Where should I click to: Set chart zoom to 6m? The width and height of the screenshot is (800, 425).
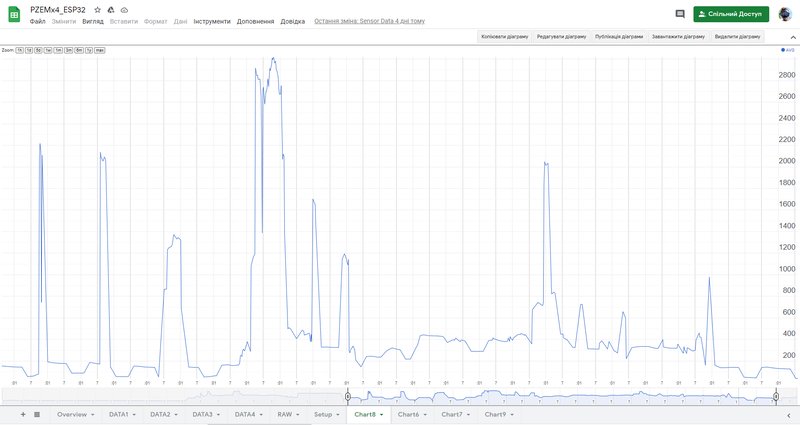(x=79, y=51)
